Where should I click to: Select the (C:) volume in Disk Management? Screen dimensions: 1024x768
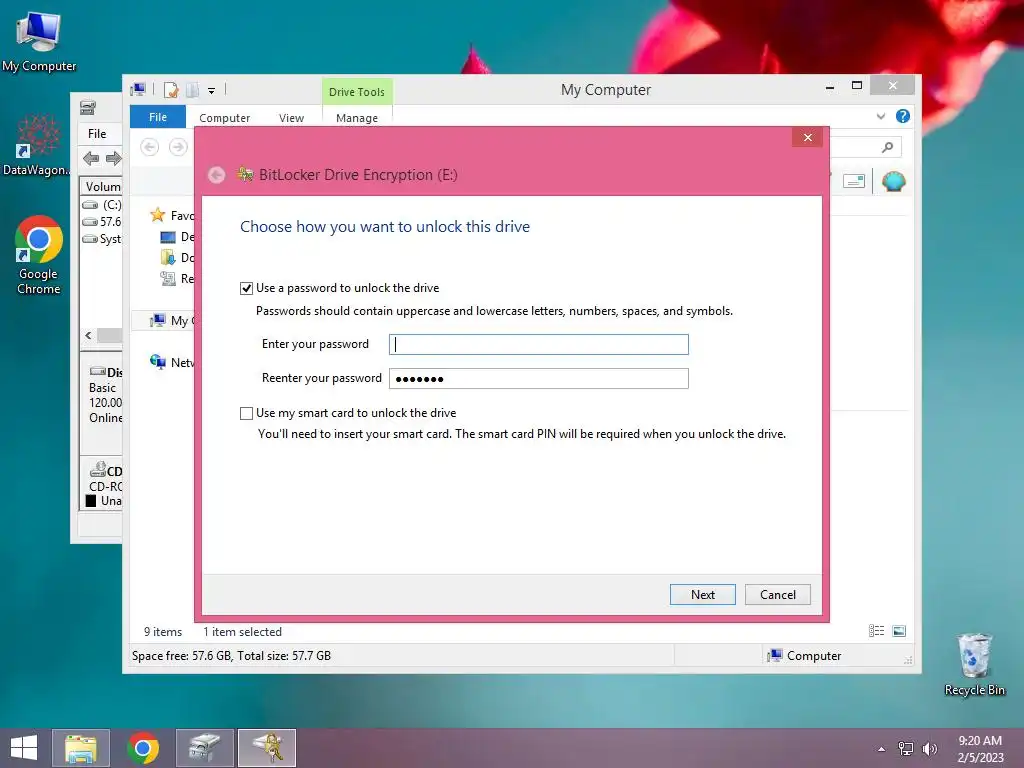coord(102,205)
